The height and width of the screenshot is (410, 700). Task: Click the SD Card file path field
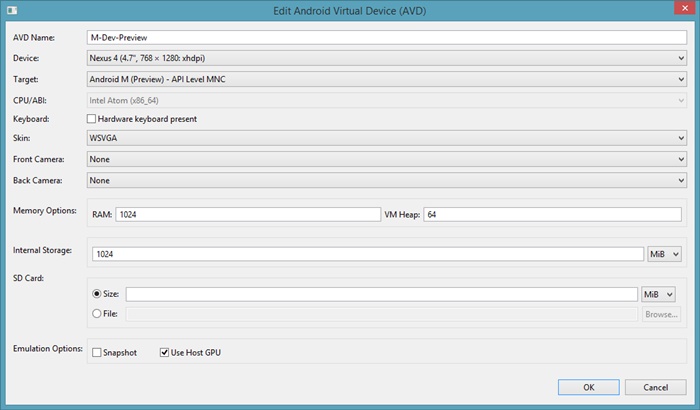[382, 314]
